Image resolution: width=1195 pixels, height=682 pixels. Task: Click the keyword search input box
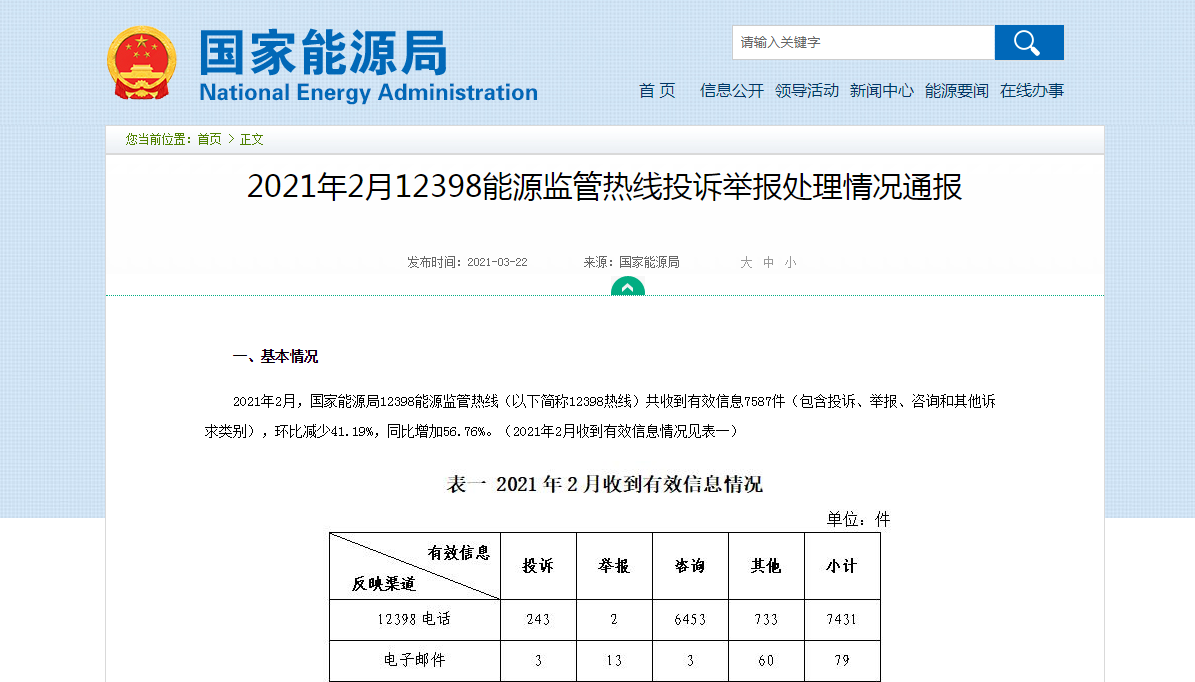[860, 42]
